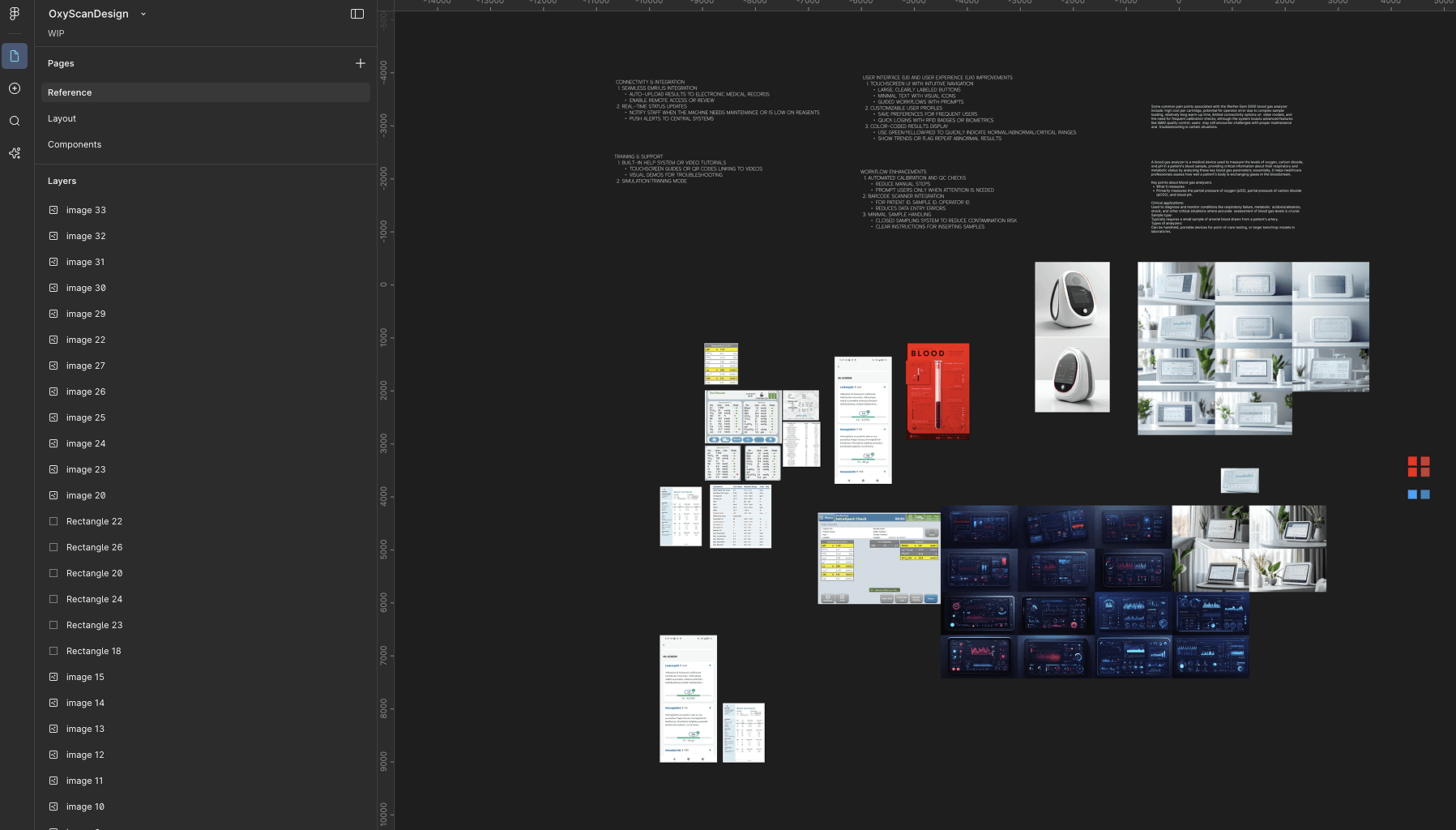The image size is (1456, 830).
Task: Open the Figma main menu logo
Action: 15,14
